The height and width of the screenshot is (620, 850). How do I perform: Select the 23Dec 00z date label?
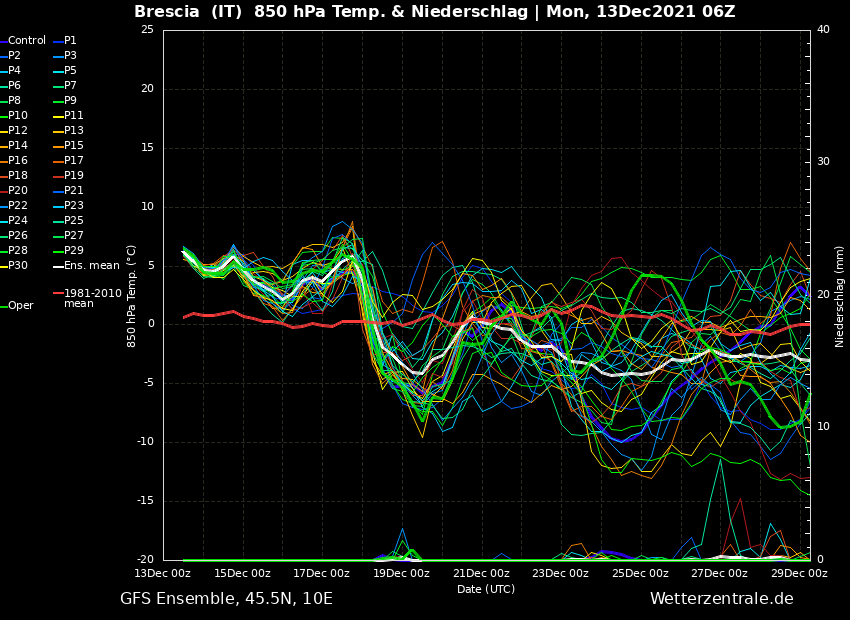tap(561, 573)
